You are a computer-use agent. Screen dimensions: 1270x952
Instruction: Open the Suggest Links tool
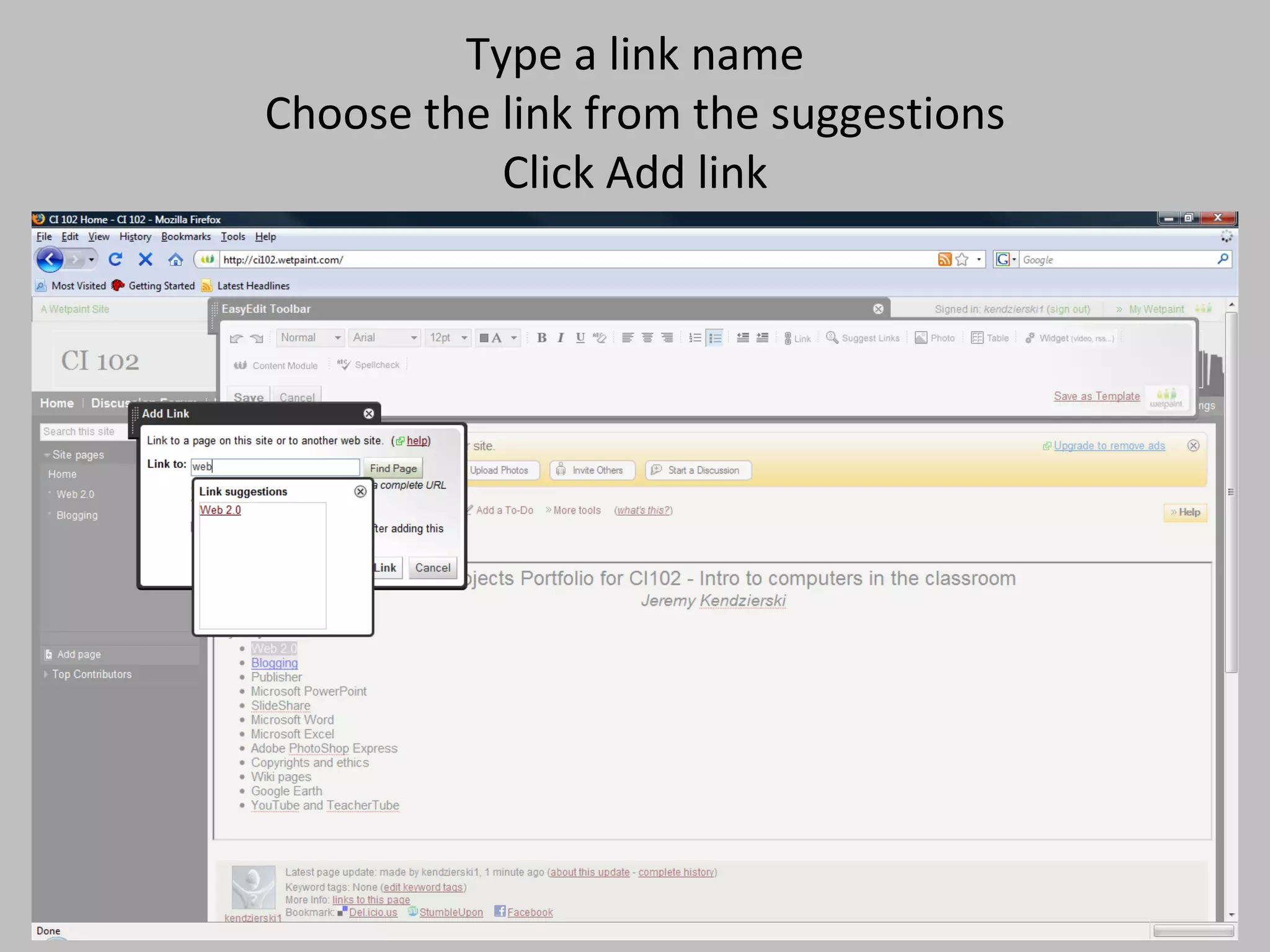863,338
